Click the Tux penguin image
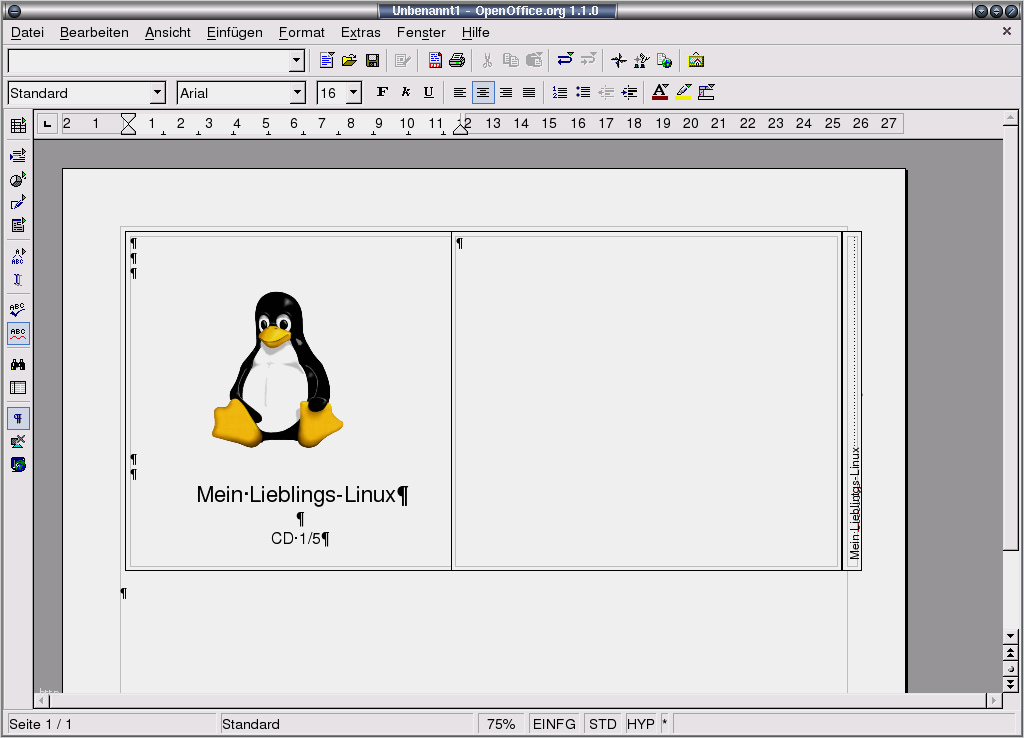The image size is (1024, 738). 277,369
